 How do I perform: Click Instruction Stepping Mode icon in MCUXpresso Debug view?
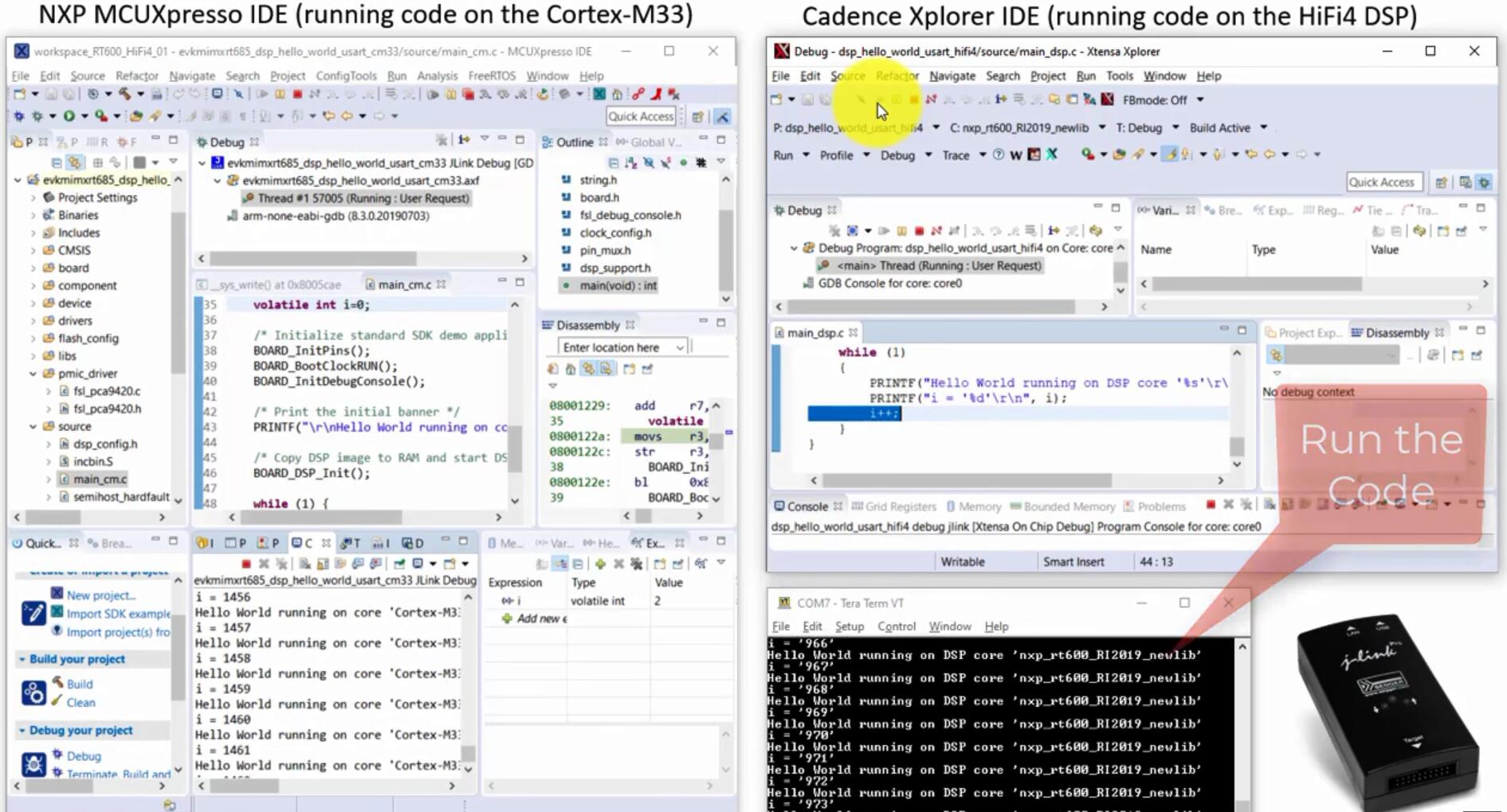(x=465, y=140)
